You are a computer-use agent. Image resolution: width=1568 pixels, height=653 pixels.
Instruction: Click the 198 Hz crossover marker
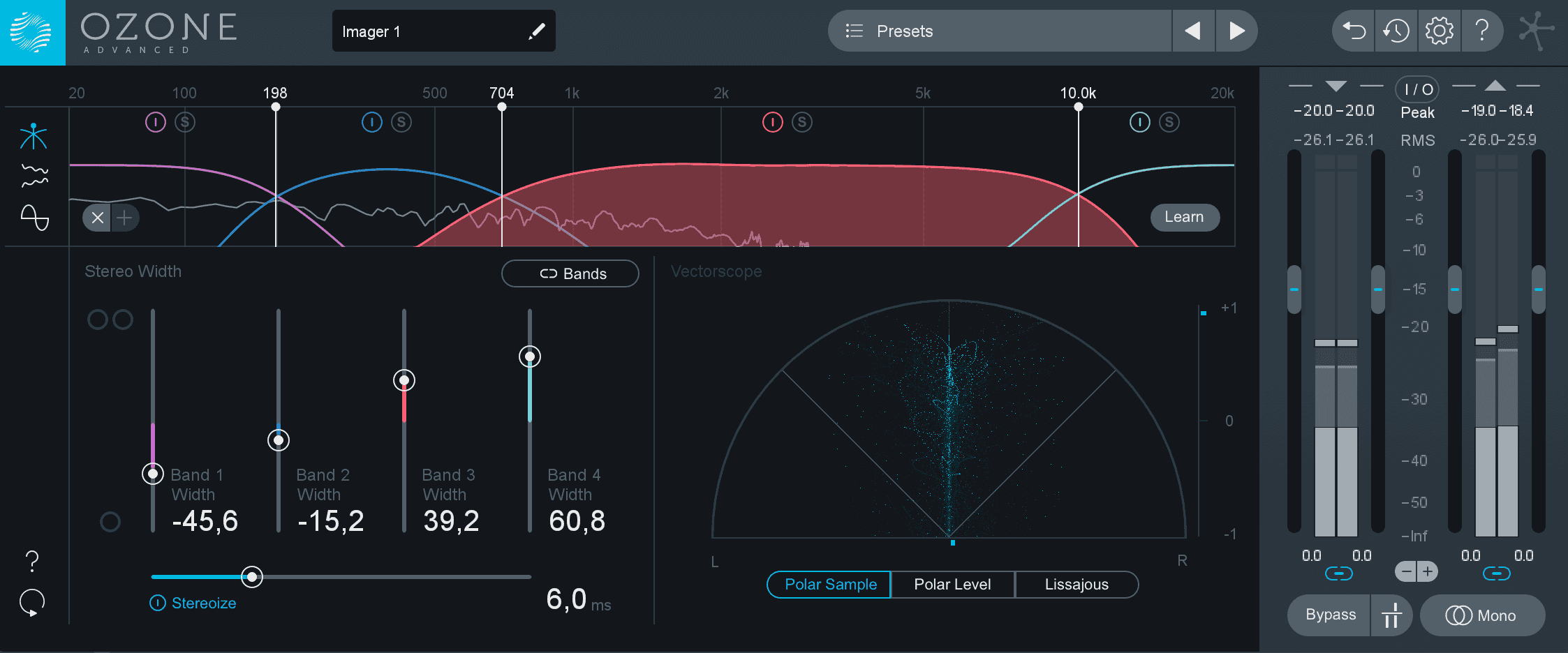(276, 106)
